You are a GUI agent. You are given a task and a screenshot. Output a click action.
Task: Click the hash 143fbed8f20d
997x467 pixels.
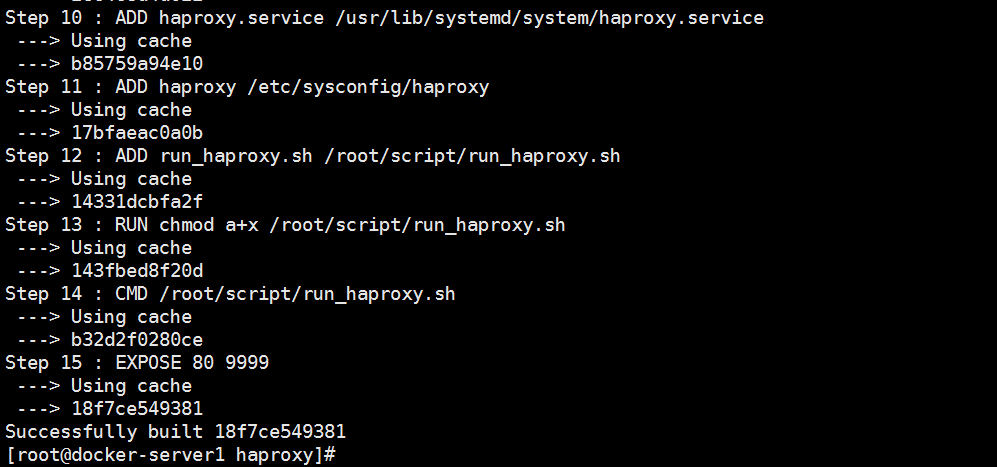(137, 270)
